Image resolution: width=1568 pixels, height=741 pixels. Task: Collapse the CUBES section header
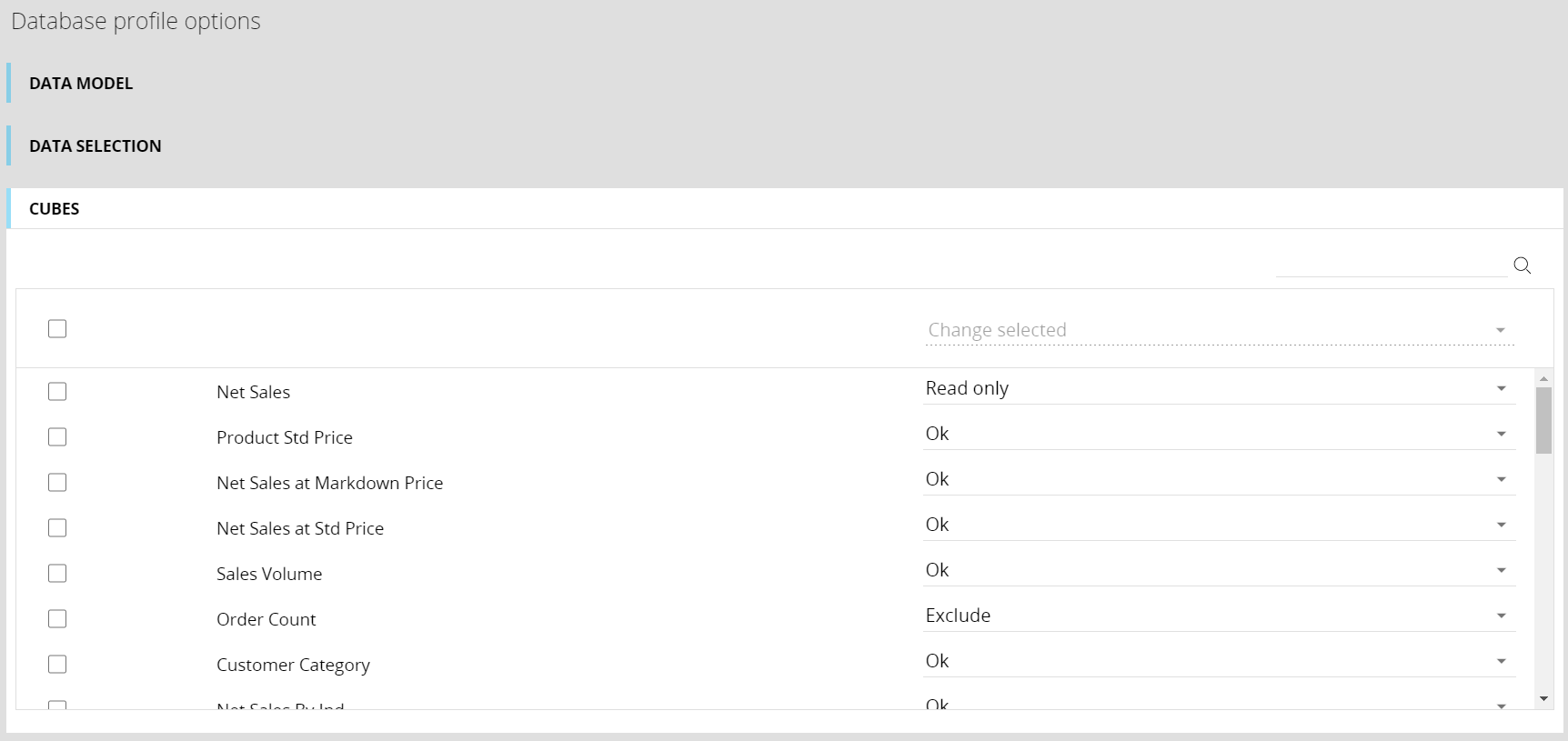55,209
